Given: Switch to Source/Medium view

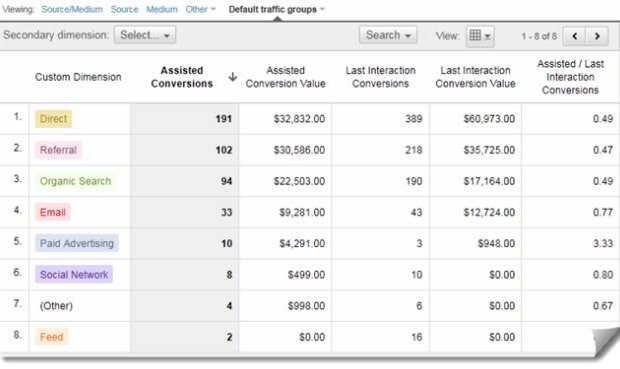Looking at the screenshot, I should (72, 9).
